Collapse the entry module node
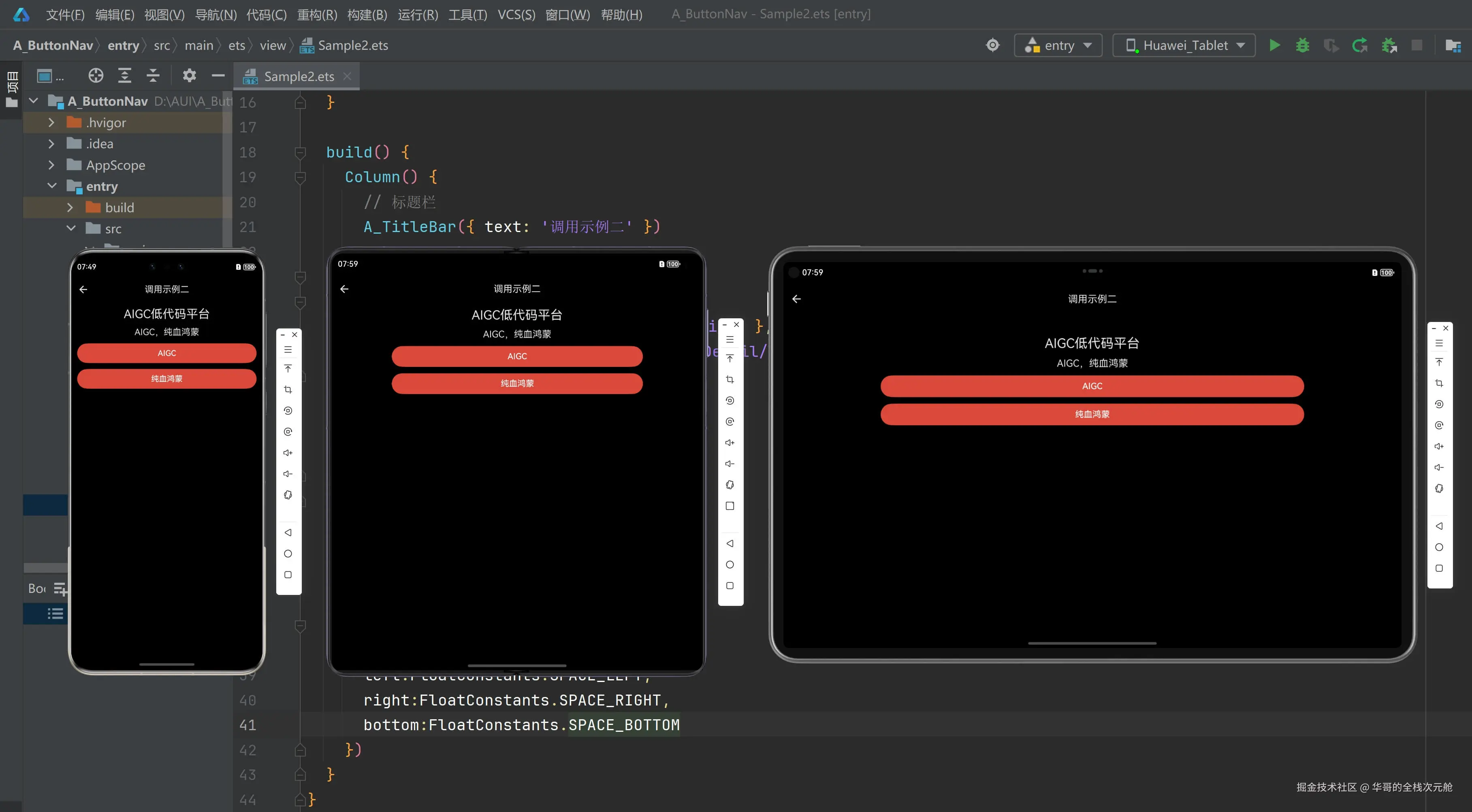Screen dimensions: 1472x812 tap(51, 186)
